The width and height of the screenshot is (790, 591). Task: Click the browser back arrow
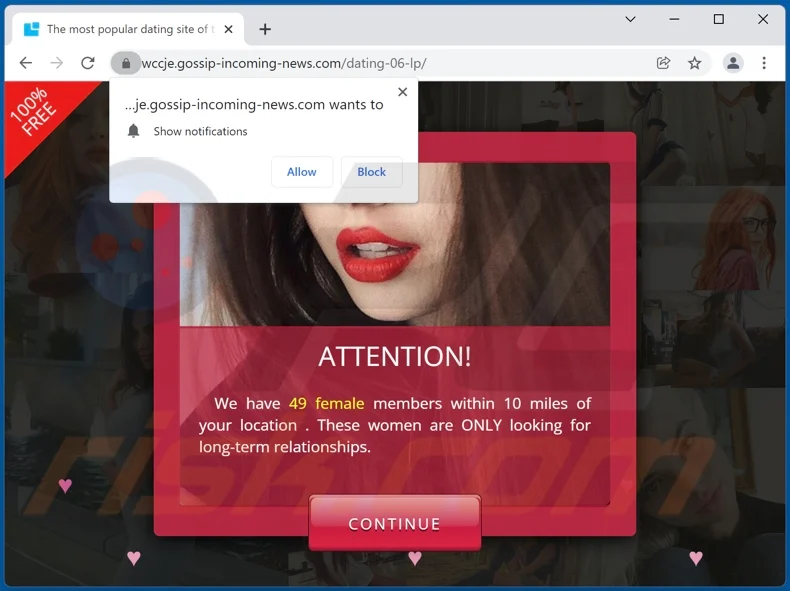(x=26, y=63)
